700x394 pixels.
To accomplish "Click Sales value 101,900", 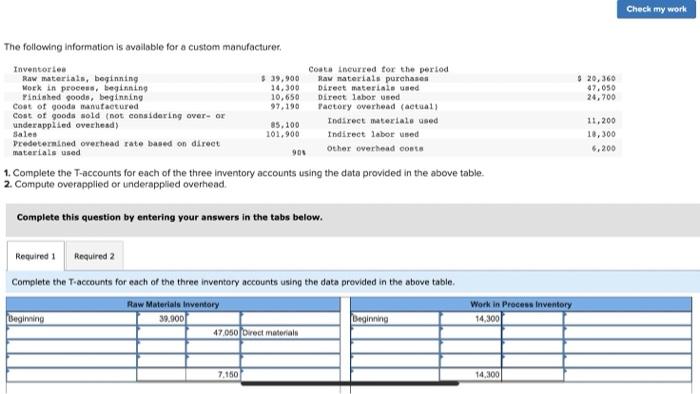I will (x=283, y=134).
